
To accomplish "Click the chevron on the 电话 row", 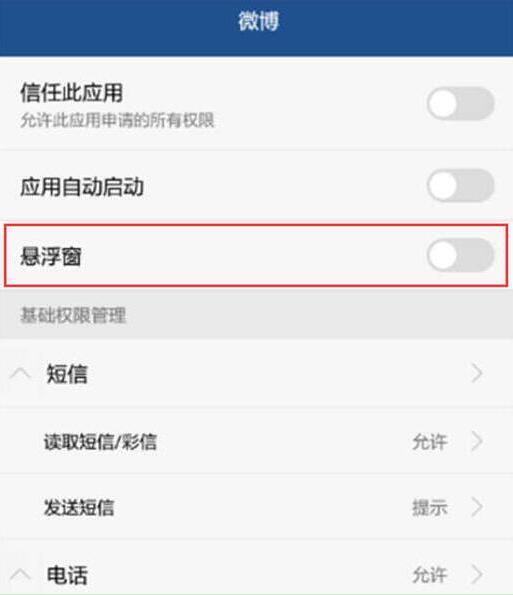I will pos(477,574).
